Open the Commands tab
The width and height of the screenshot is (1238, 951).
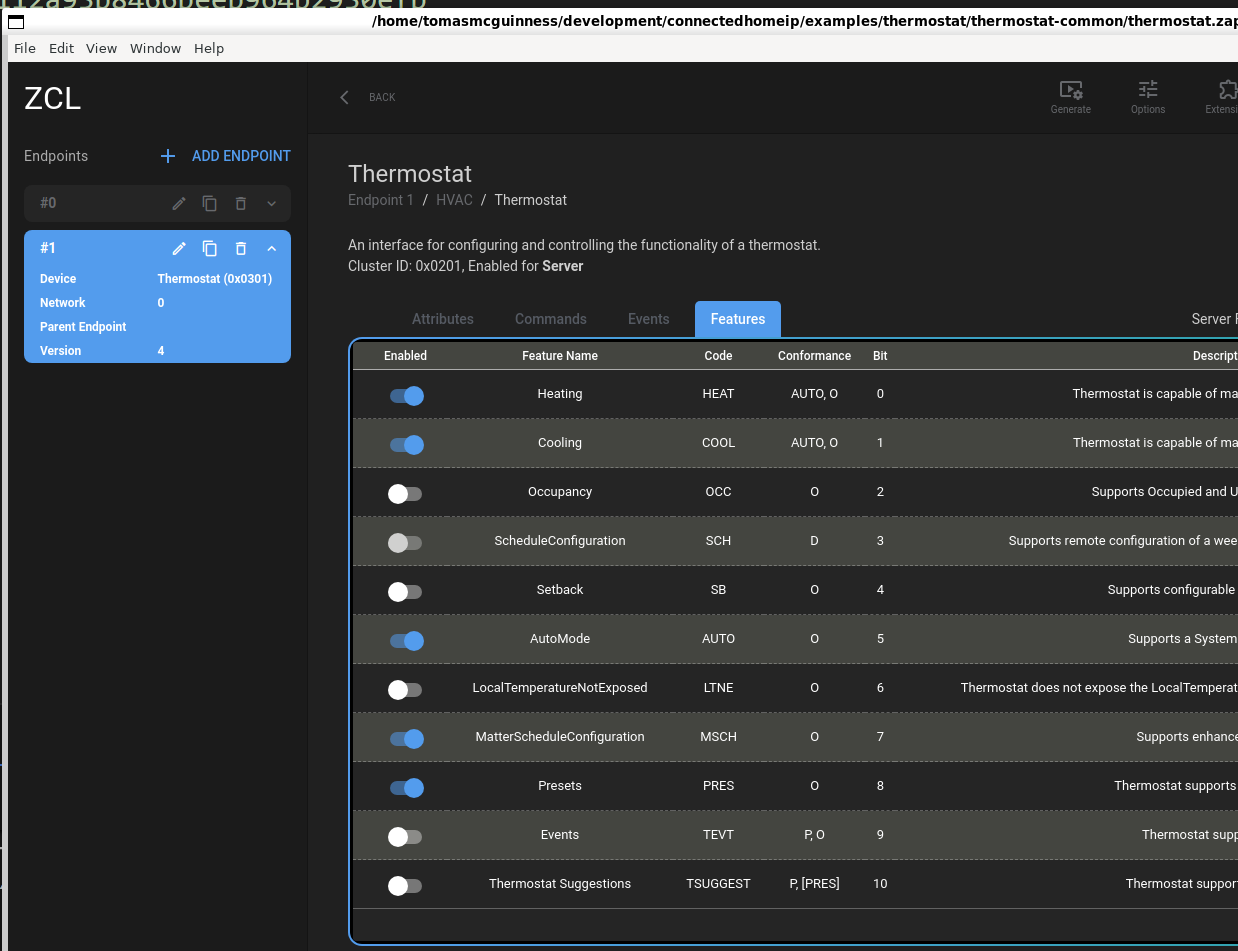tap(550, 319)
